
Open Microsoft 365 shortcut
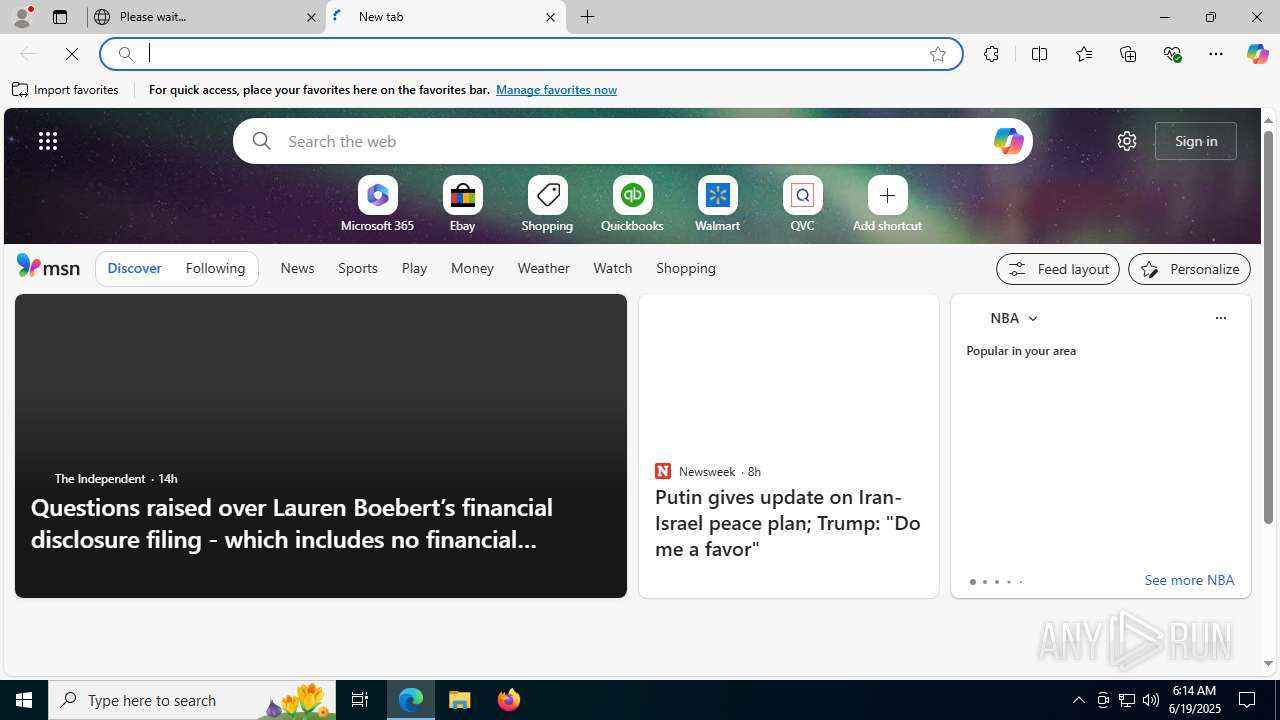377,205
